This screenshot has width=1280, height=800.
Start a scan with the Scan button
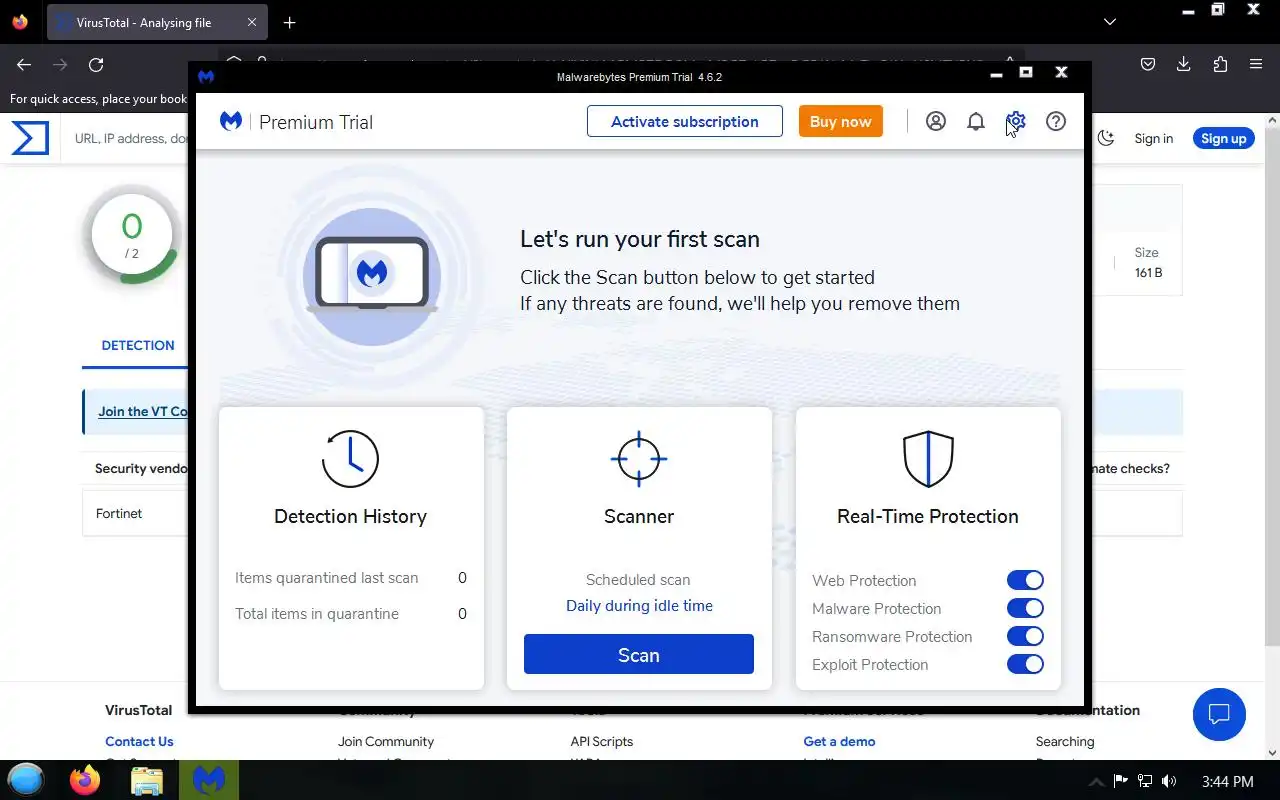coord(639,654)
